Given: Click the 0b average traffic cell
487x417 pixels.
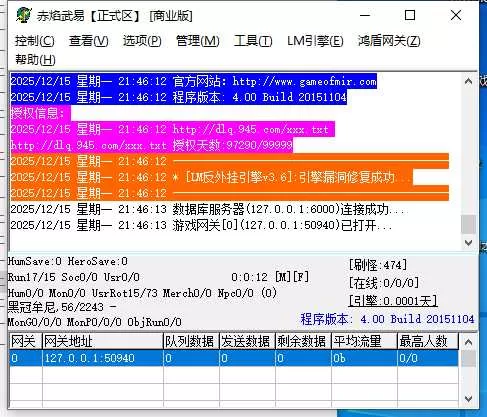Looking at the screenshot, I should click(x=364, y=358).
